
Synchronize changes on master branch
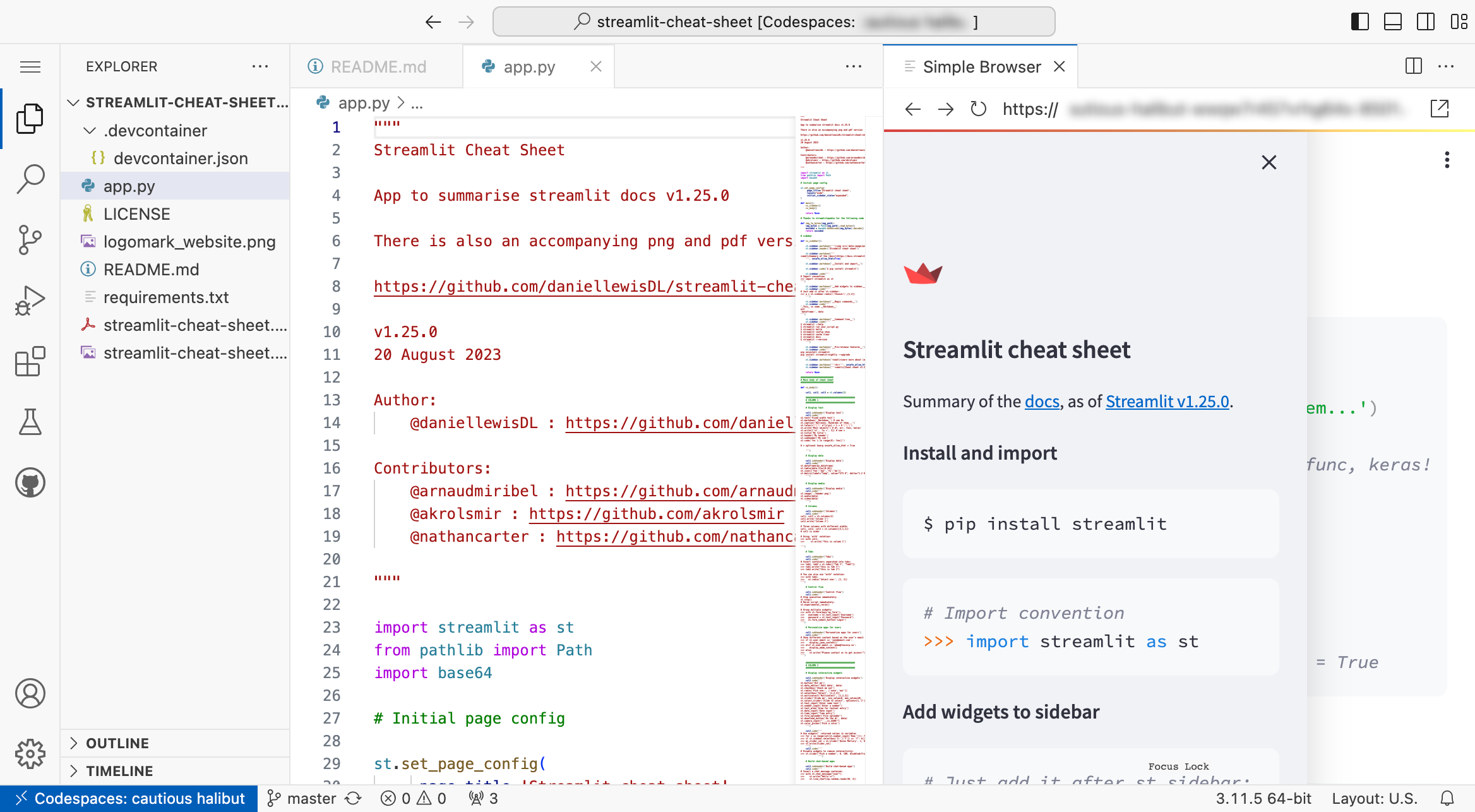point(353,799)
